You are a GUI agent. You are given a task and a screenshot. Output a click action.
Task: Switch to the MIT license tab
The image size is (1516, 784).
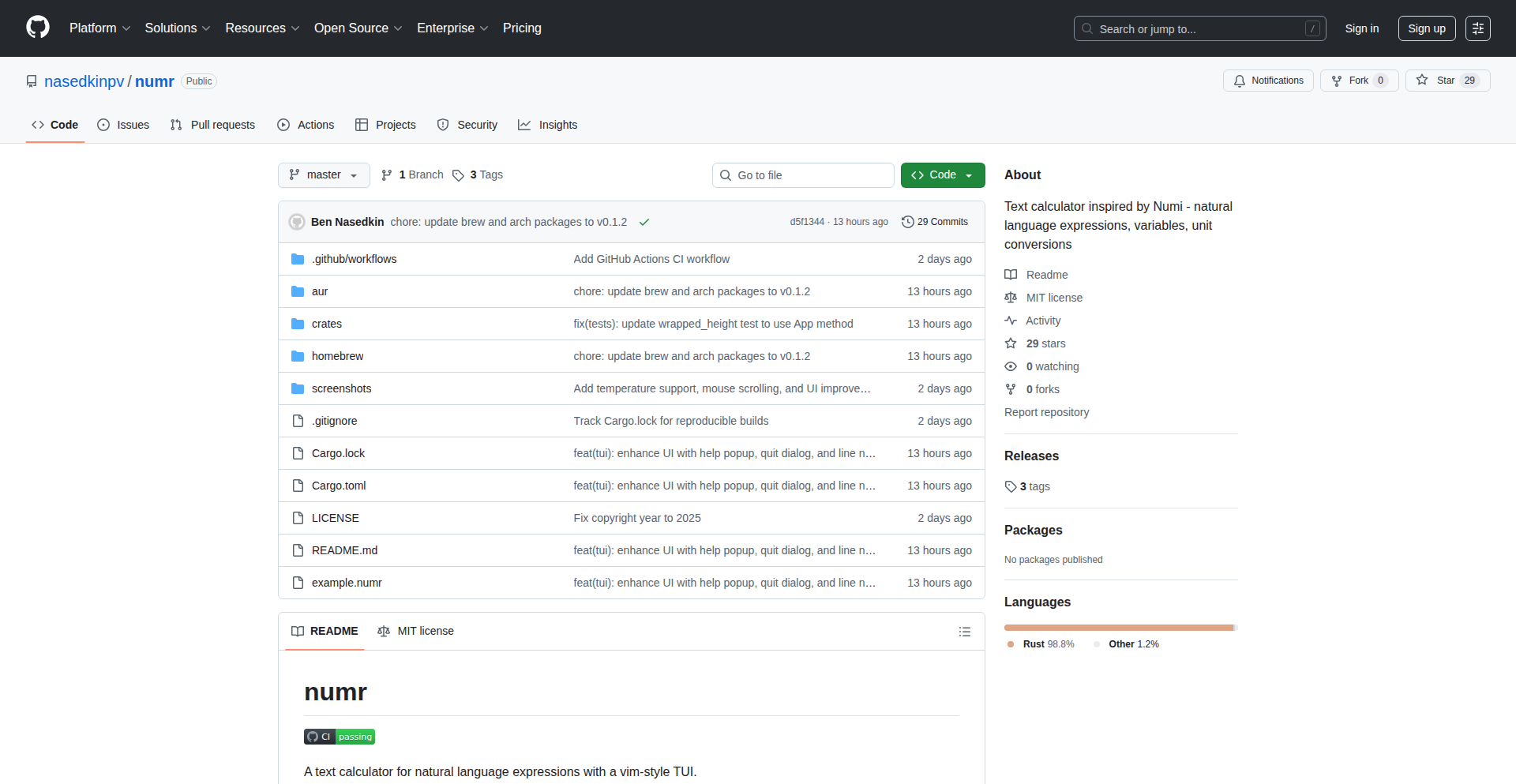(416, 631)
